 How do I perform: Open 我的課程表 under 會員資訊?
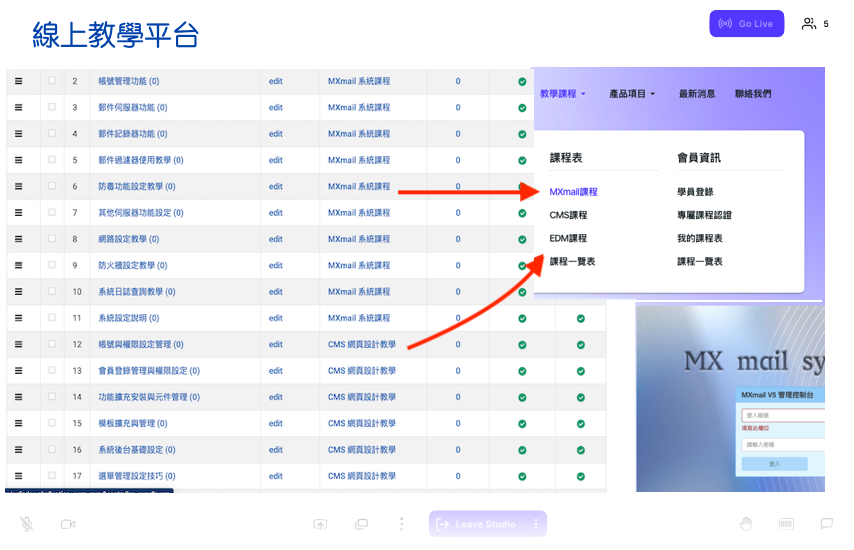[x=699, y=239]
